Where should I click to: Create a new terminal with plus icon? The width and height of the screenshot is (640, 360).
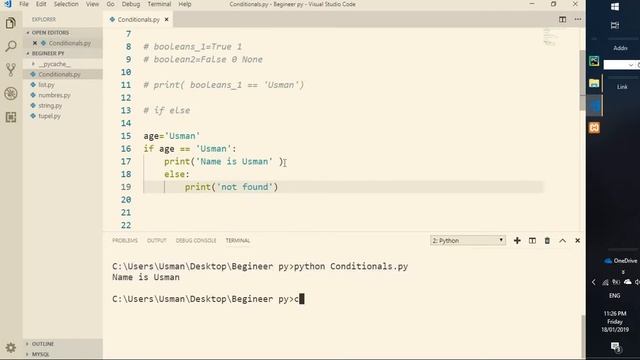tap(517, 240)
